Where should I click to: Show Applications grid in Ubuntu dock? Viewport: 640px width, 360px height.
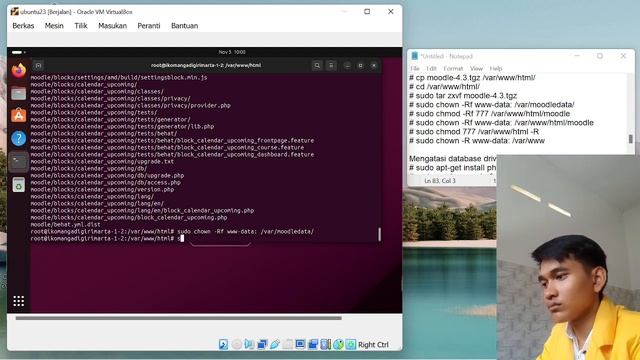[18, 301]
